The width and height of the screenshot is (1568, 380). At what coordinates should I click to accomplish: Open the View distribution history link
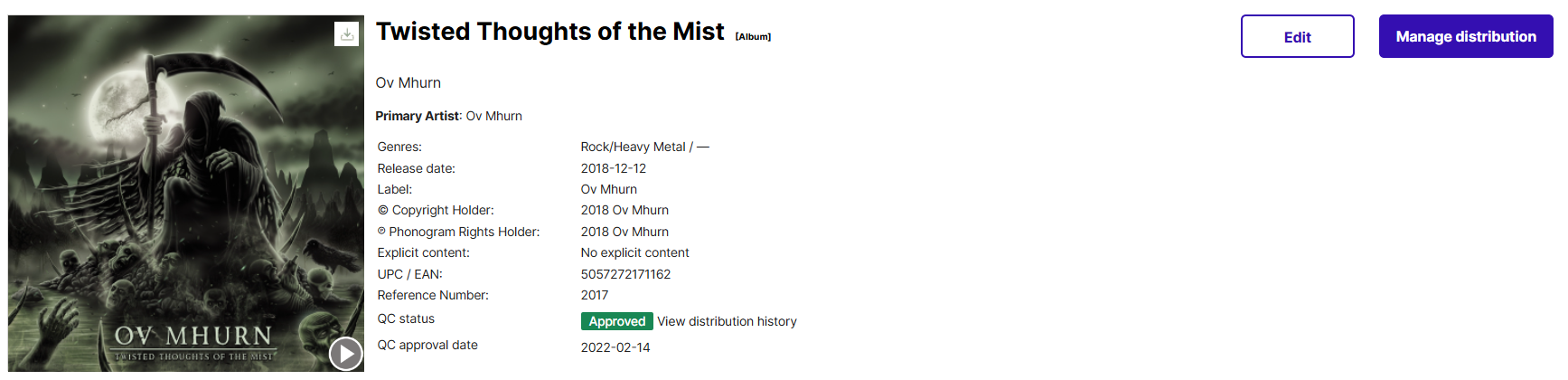click(x=727, y=321)
